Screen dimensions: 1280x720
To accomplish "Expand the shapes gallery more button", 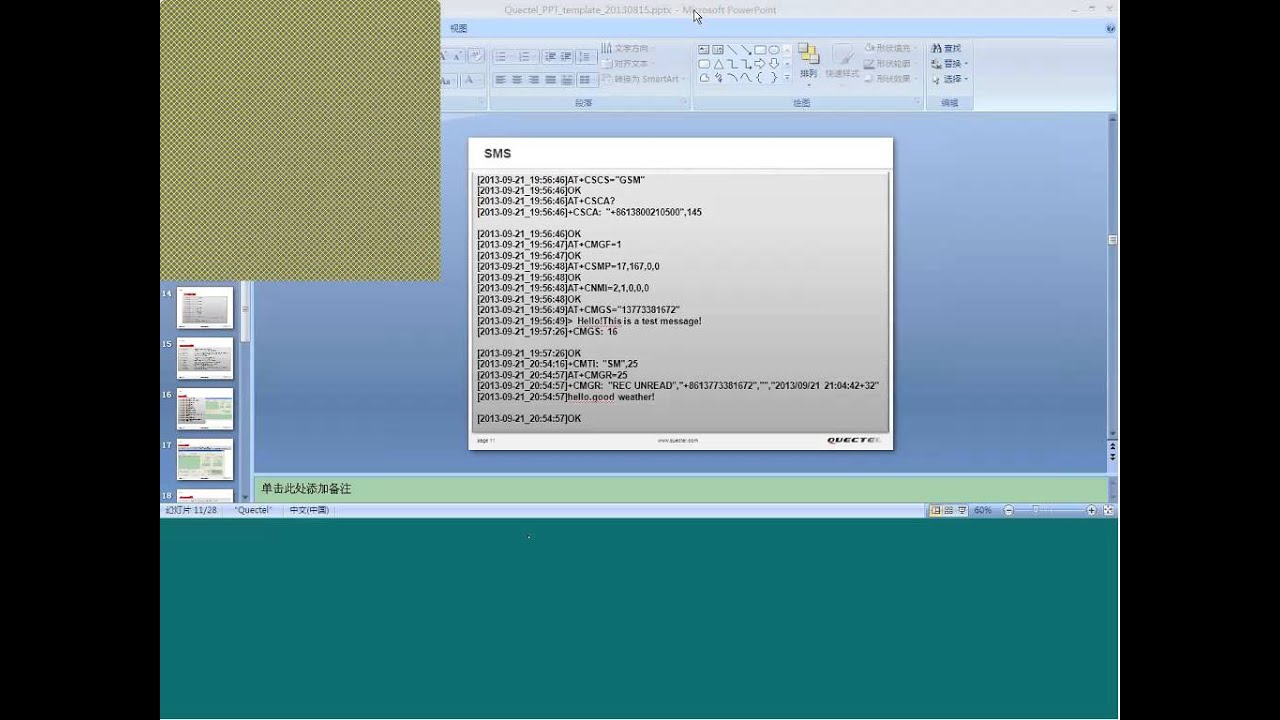I will [787, 78].
